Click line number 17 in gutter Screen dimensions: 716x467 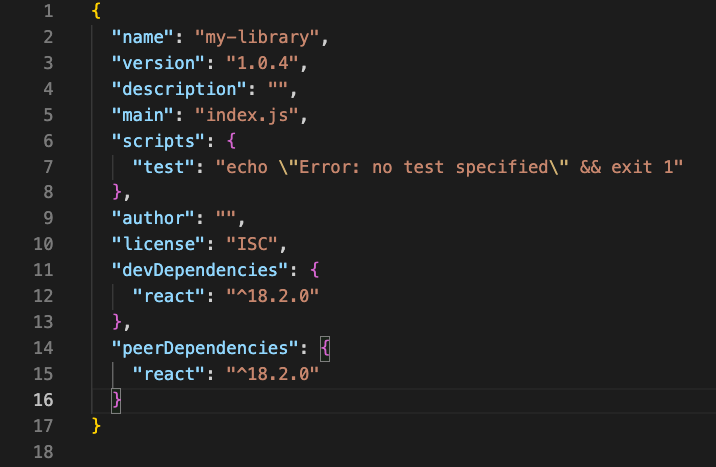(x=43, y=426)
